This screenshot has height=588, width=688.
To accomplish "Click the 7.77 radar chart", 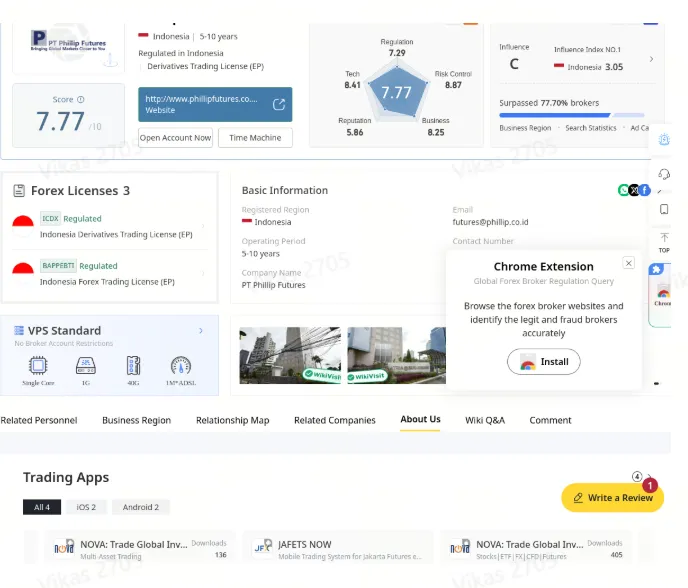I will [x=397, y=92].
